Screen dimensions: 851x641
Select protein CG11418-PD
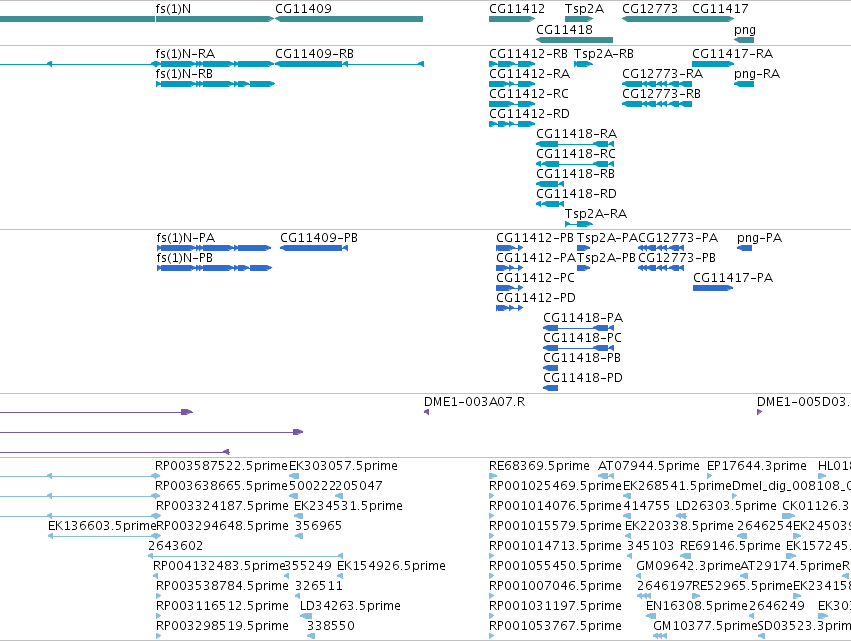click(x=583, y=378)
